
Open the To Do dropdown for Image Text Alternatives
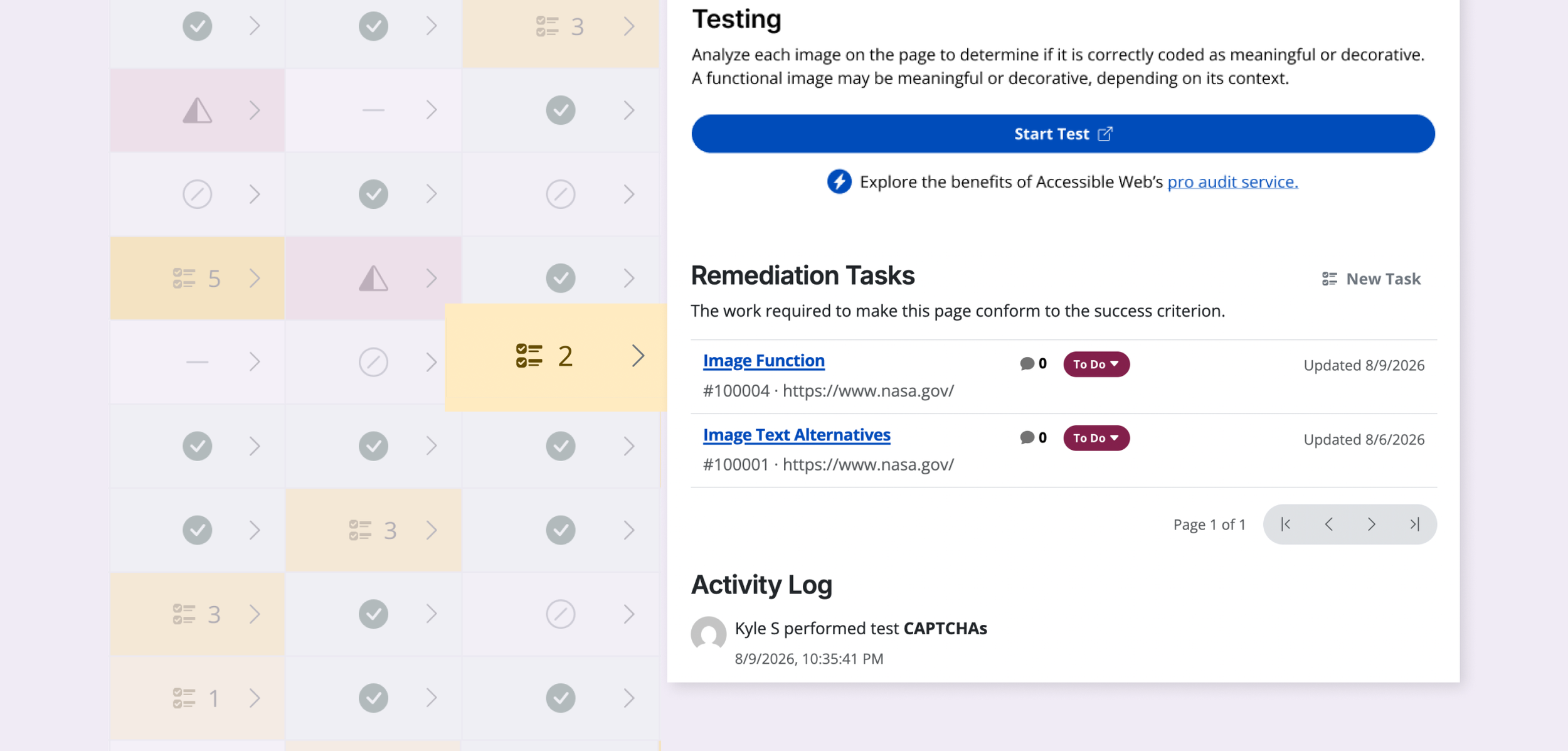1096,438
